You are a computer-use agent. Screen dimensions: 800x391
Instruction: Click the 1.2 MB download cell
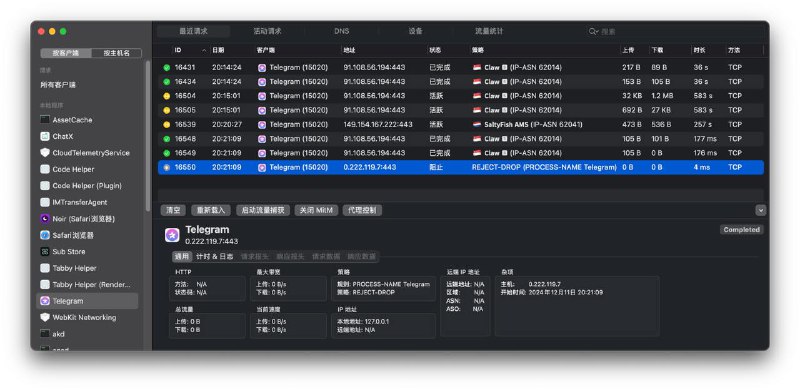tap(662, 96)
